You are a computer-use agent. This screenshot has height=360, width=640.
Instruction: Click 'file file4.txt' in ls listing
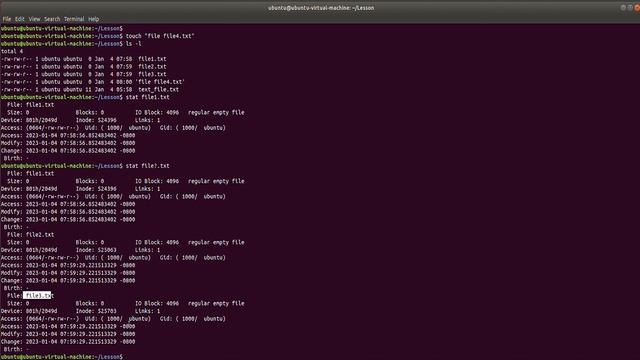(x=160, y=82)
